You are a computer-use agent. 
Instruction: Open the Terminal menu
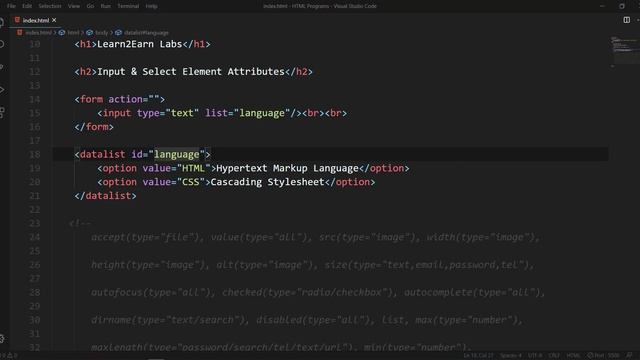click(128, 6)
